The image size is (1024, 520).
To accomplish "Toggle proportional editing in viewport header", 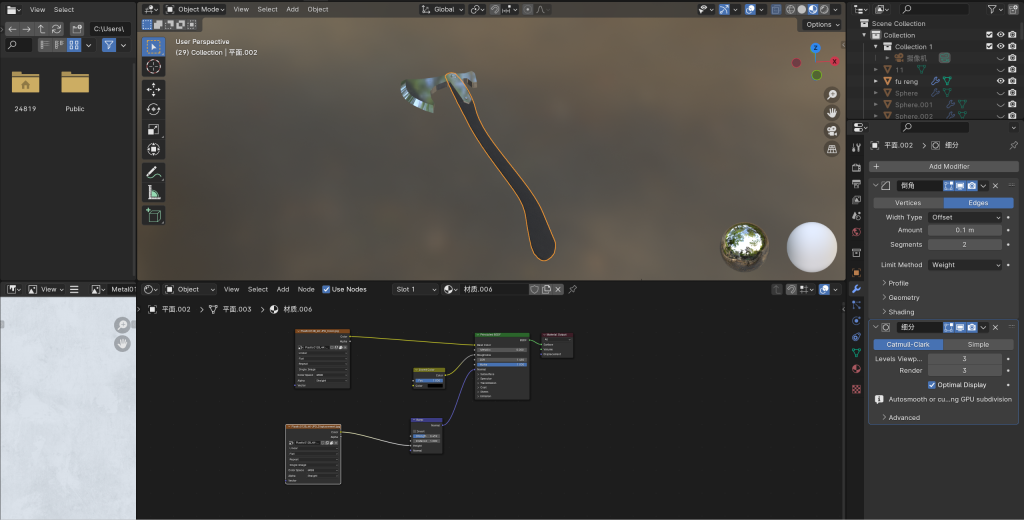I will coord(528,9).
